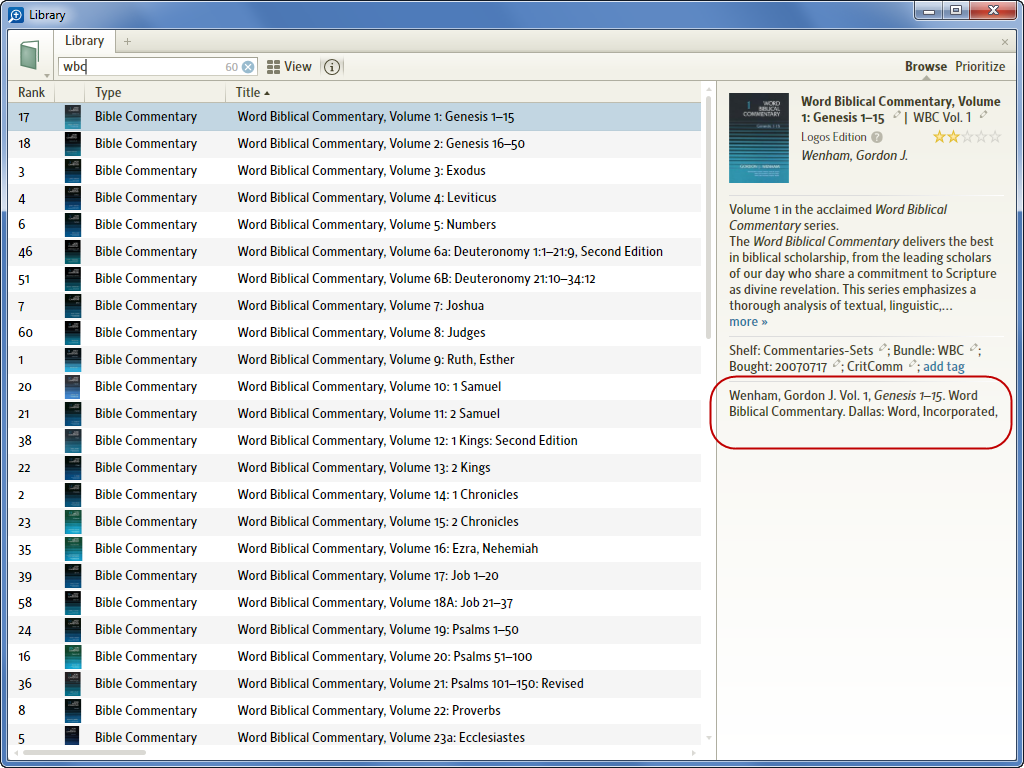Rate the resource four stars
1024x768 pixels.
coord(981,136)
